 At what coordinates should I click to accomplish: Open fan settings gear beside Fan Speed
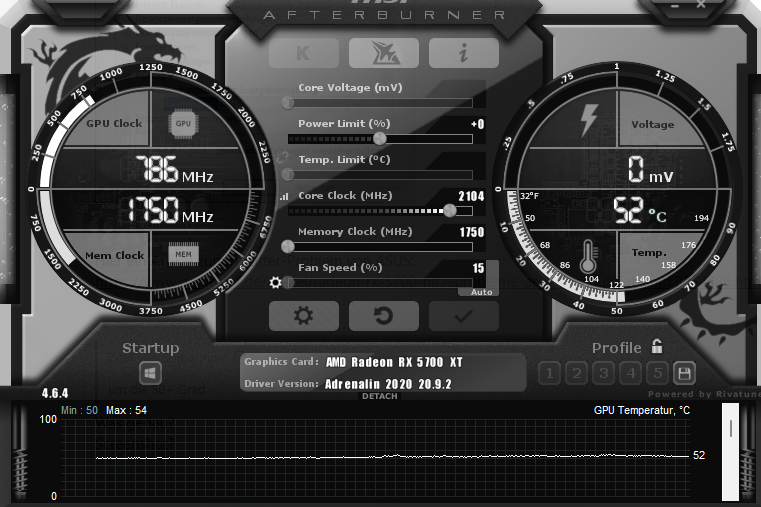pyautogui.click(x=275, y=282)
